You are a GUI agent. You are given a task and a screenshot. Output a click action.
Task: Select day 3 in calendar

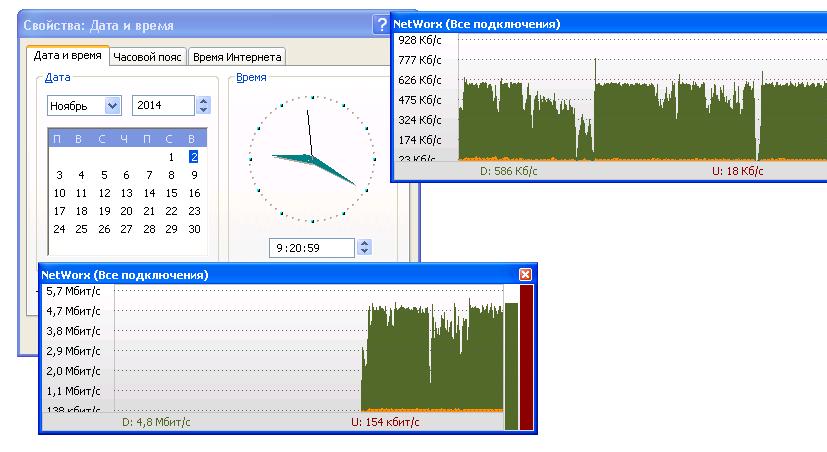59,175
